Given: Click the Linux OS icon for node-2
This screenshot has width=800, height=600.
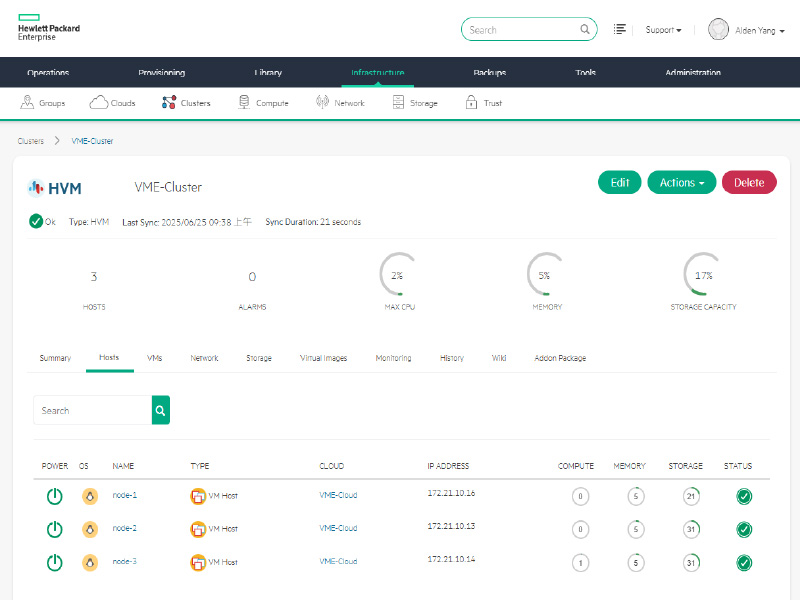Looking at the screenshot, I should [90, 529].
